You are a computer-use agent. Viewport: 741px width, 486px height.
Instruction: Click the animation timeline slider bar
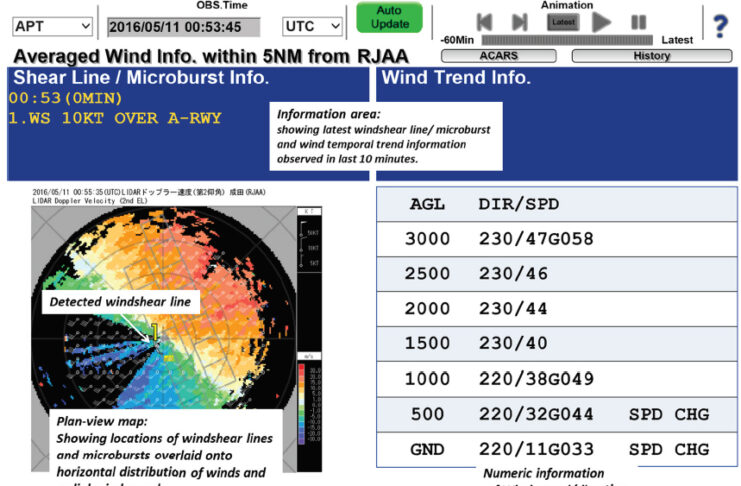pos(567,40)
